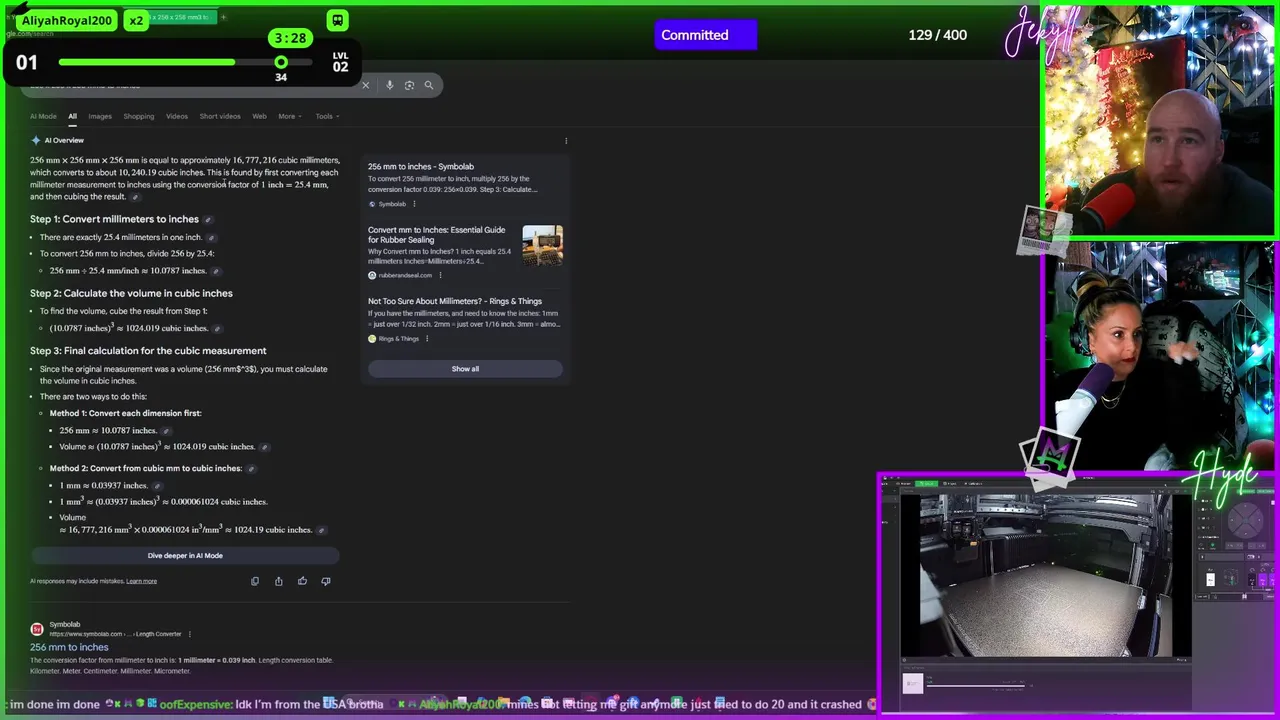Image resolution: width=1280 pixels, height=720 pixels.
Task: Switch to AI Mode tab
Action: [43, 116]
